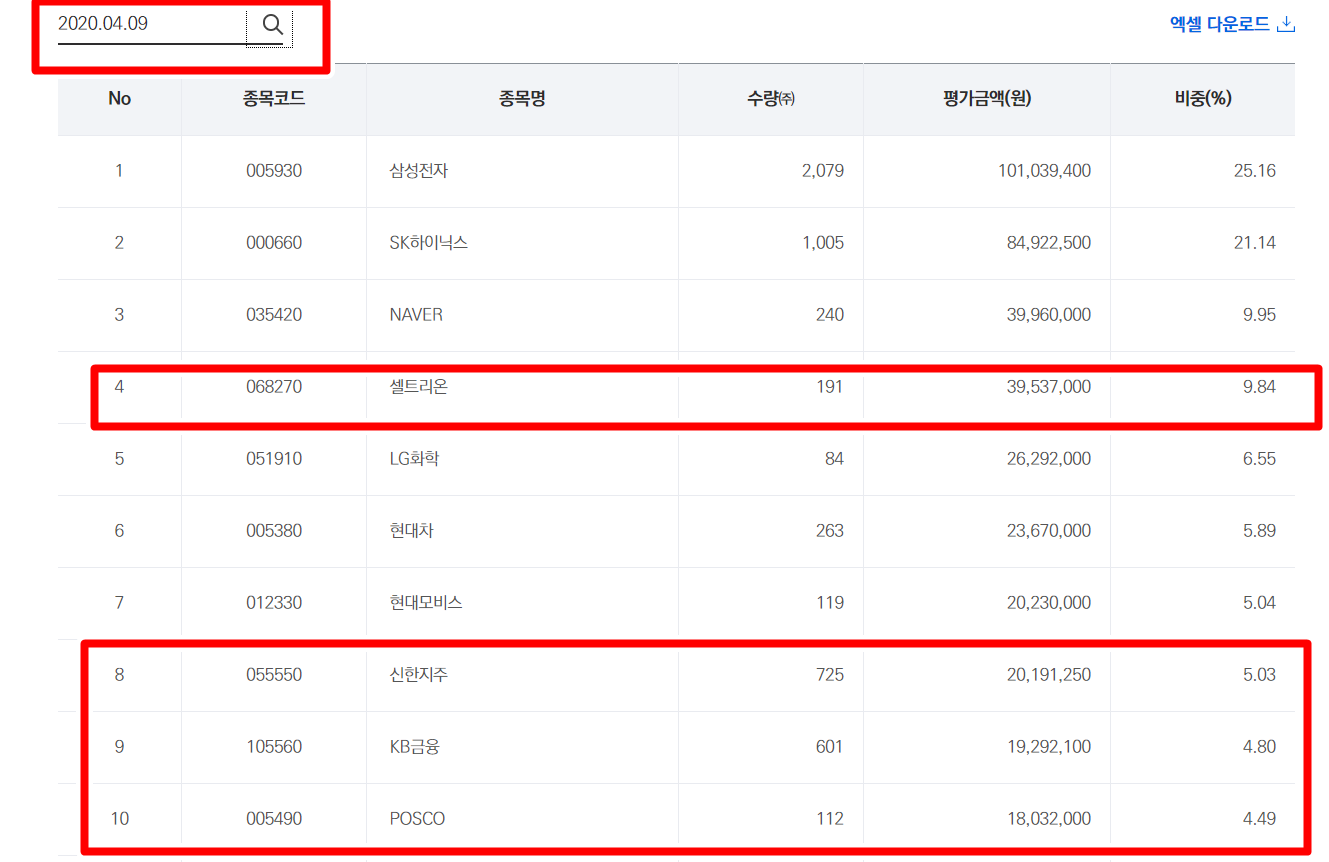Image resolution: width=1329 pixels, height=862 pixels.
Task: Click the magnifier search icon beside the date
Action: click(272, 25)
